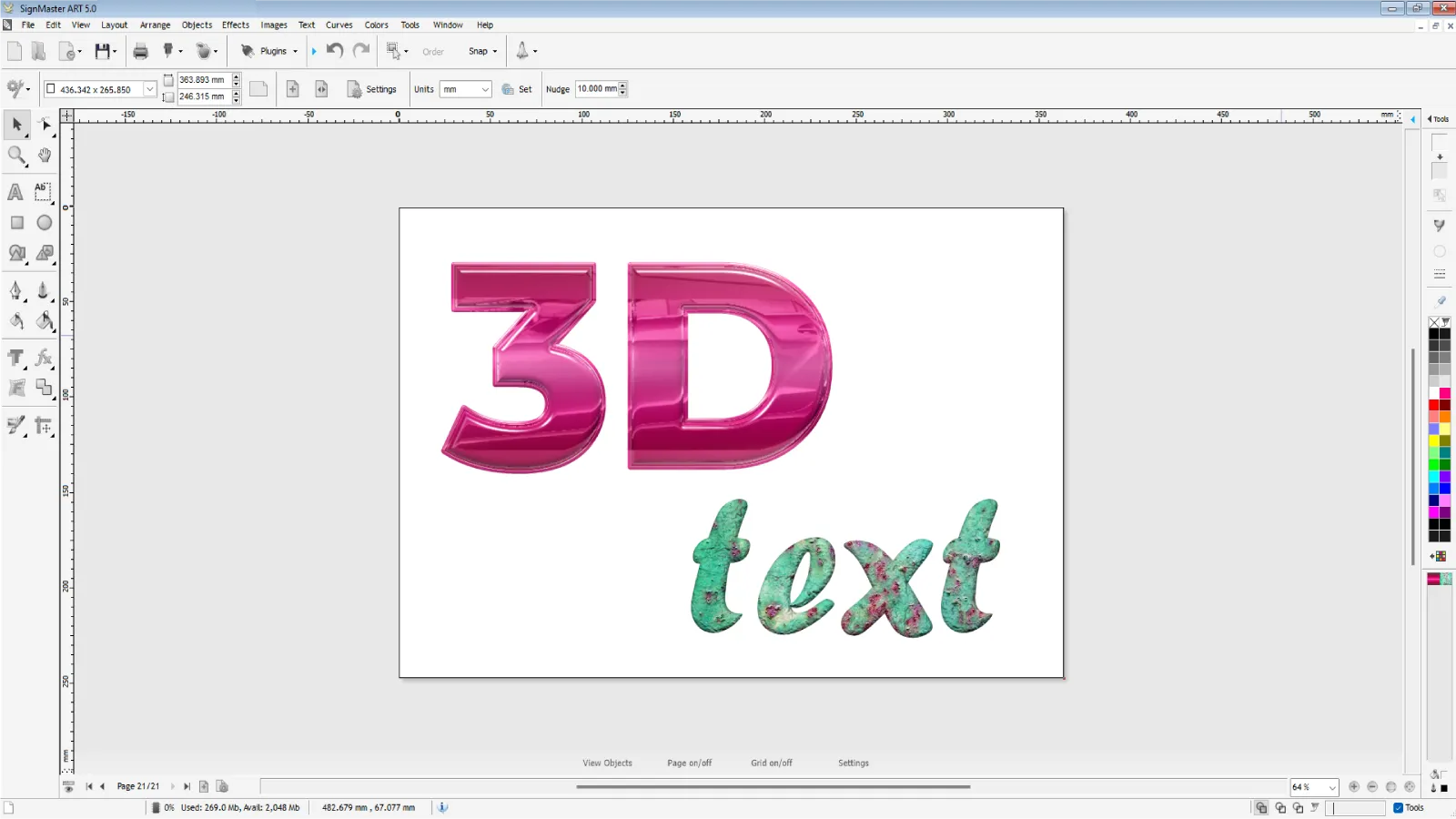
Task: Expand the Snap dropdown
Action: pos(495,52)
